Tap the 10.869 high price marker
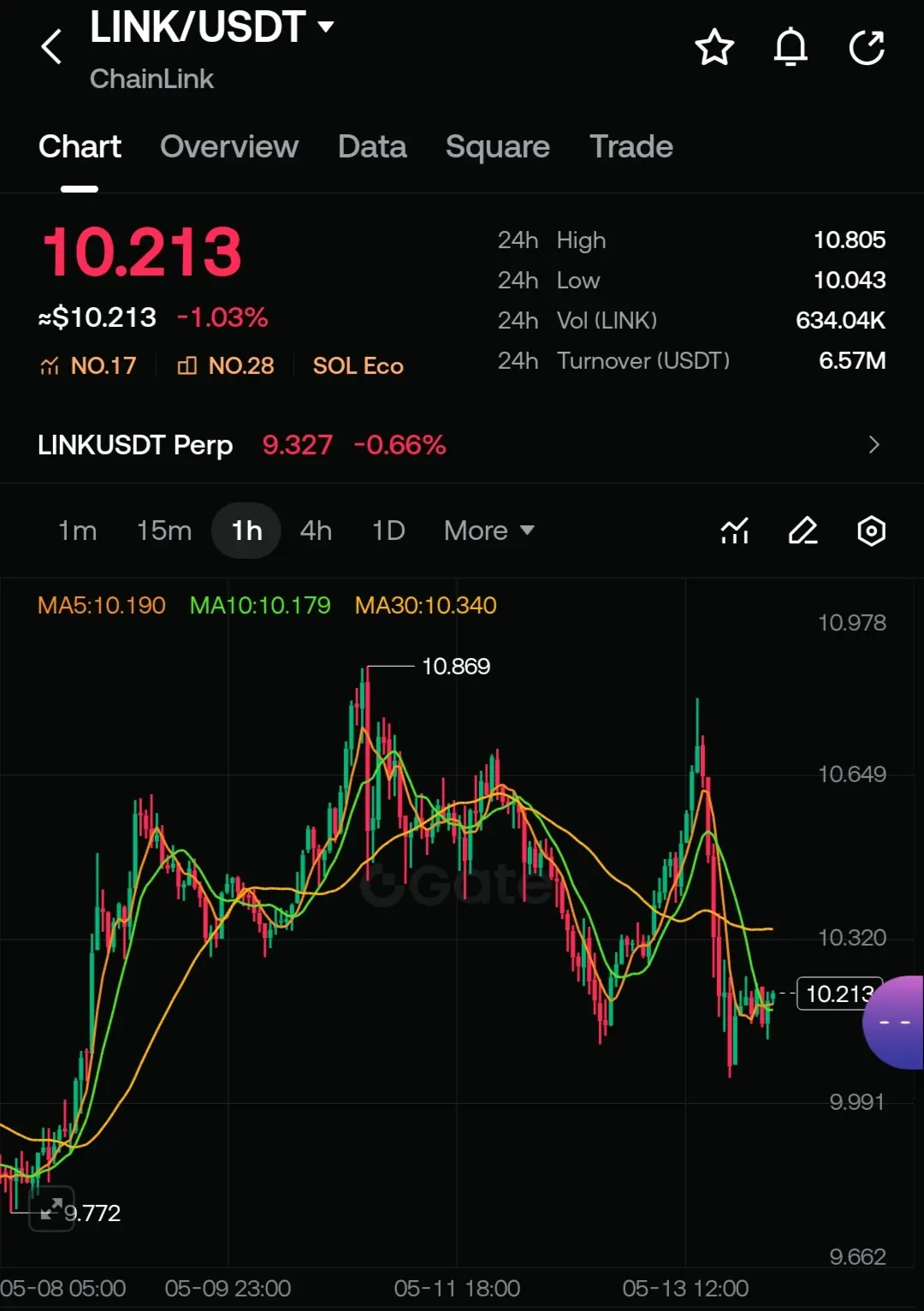This screenshot has width=924, height=1311. pyautogui.click(x=456, y=667)
